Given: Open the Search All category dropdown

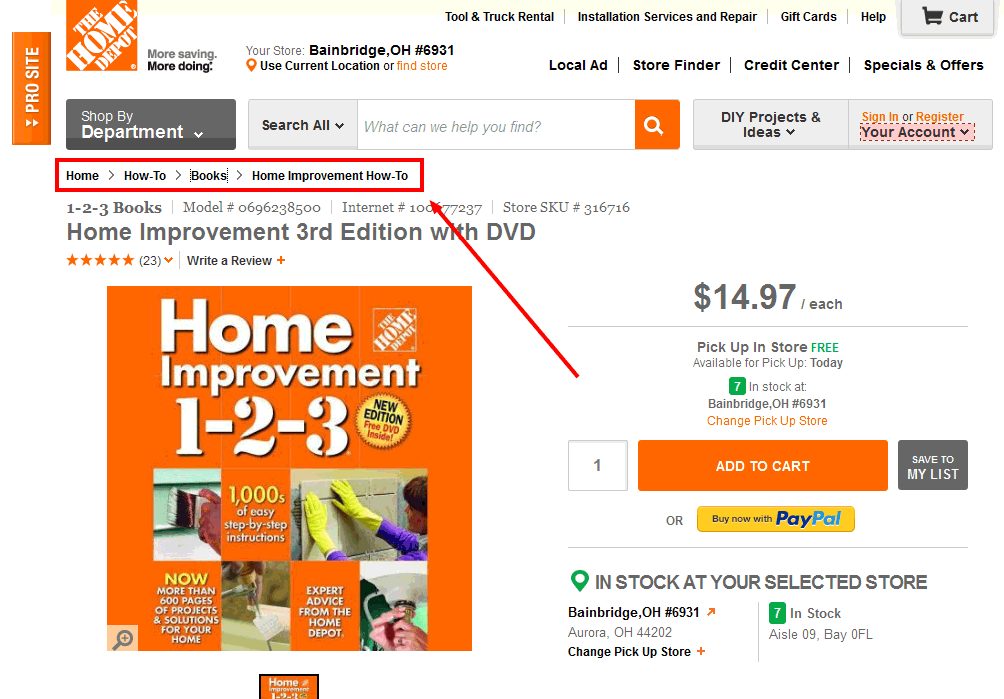Looking at the screenshot, I should pyautogui.click(x=303, y=125).
